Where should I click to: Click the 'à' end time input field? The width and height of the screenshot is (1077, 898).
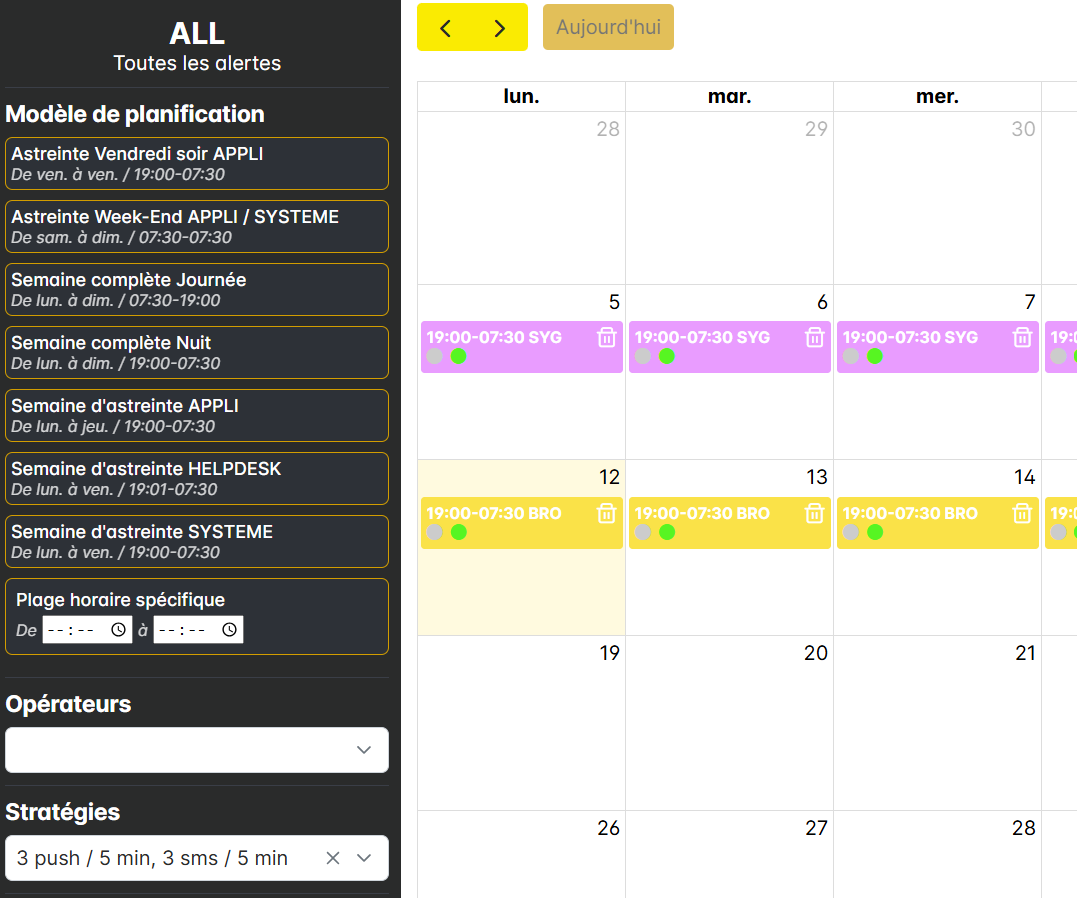point(199,629)
